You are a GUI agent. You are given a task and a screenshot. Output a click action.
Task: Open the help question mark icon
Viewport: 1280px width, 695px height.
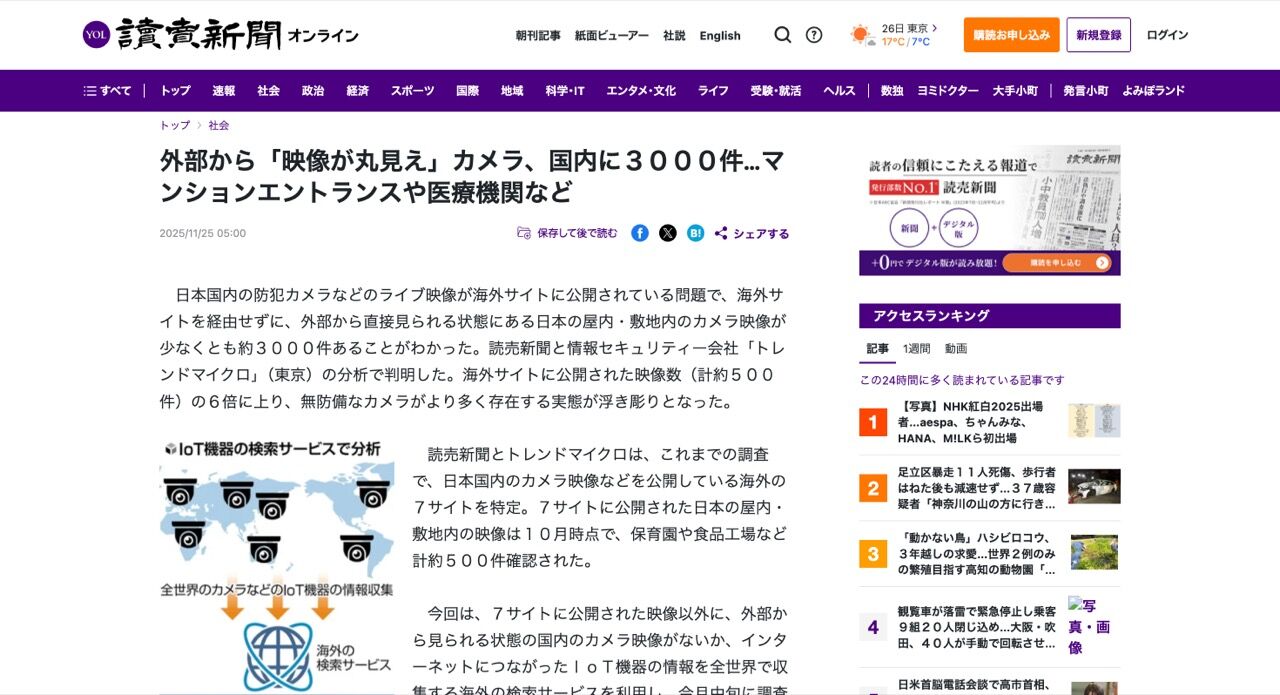[814, 35]
